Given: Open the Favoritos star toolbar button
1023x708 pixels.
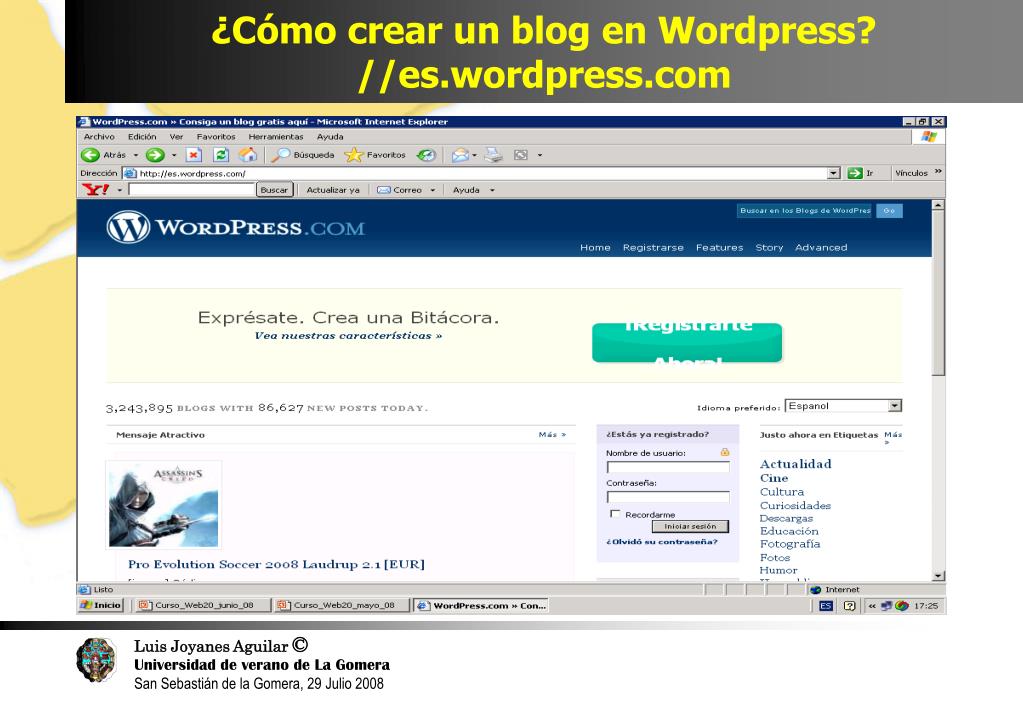Looking at the screenshot, I should (376, 155).
